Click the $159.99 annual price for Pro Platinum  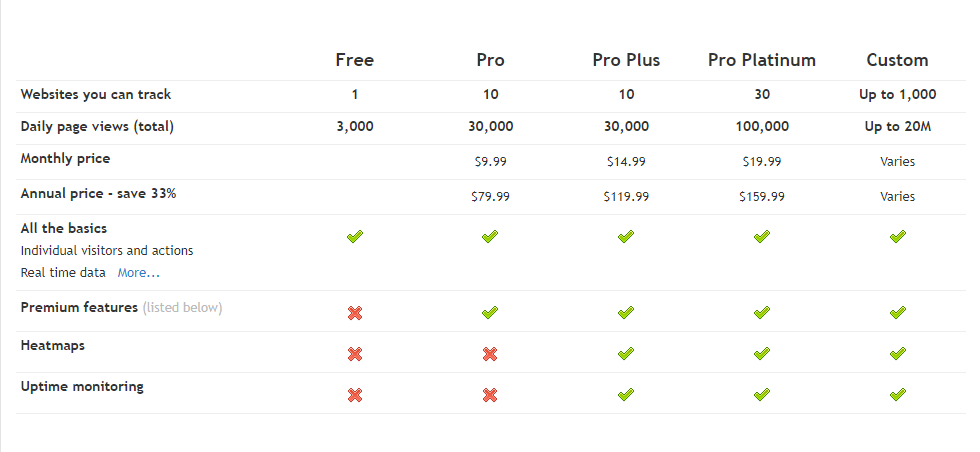[x=762, y=196]
